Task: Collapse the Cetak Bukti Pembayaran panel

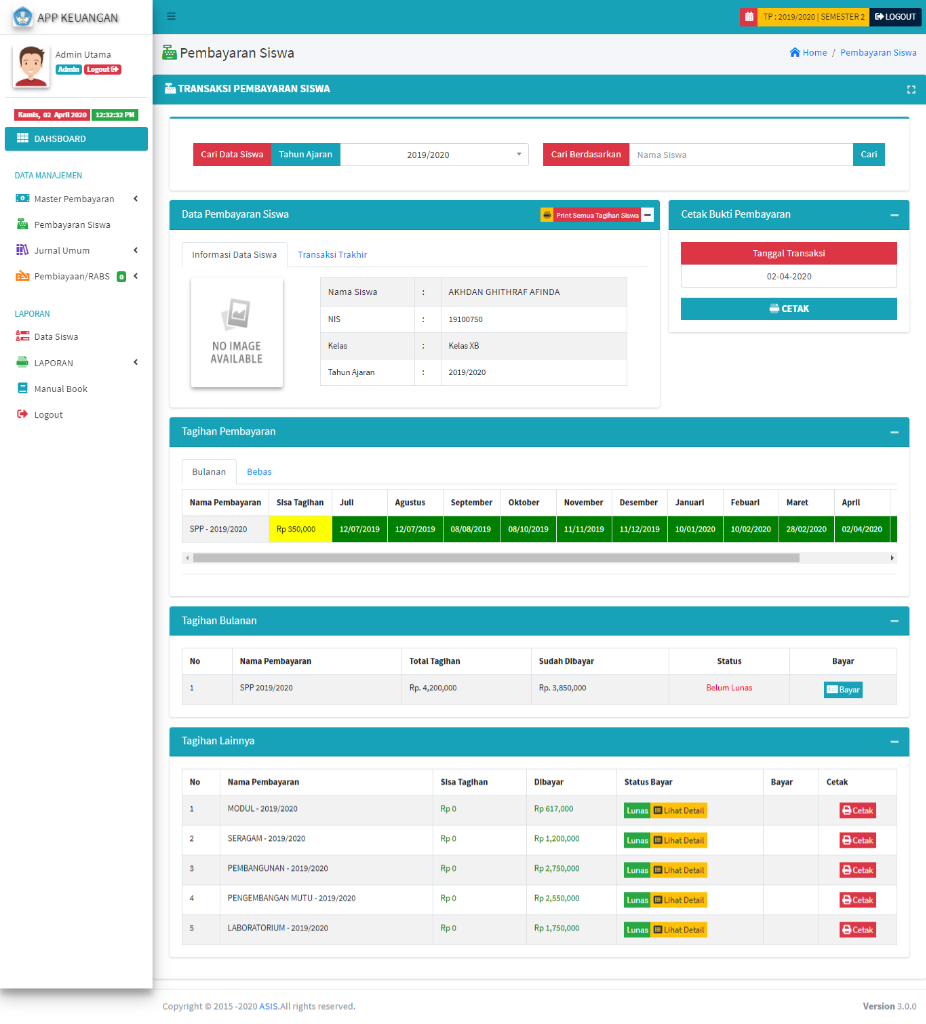Action: tap(893, 215)
